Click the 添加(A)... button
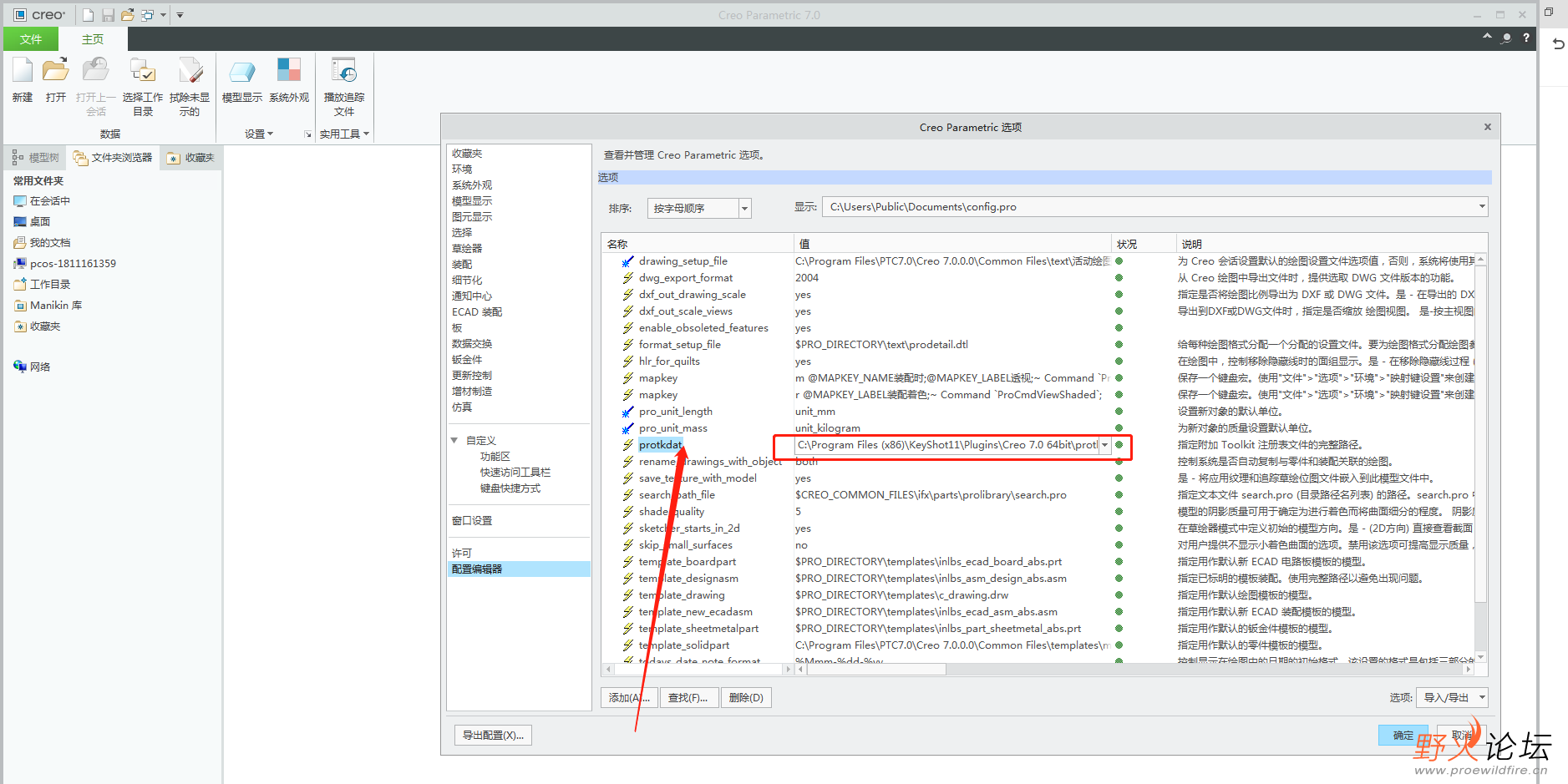The image size is (1568, 784). [629, 698]
